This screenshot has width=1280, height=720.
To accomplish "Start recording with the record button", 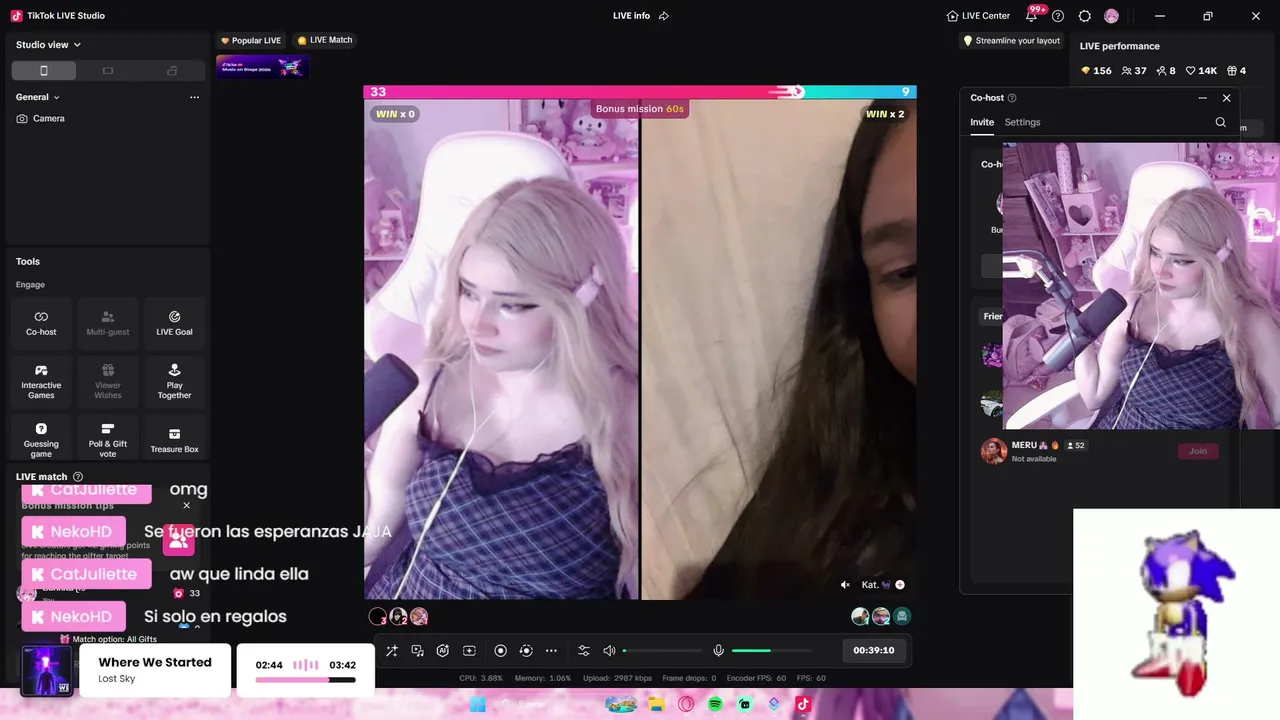I will 501,651.
